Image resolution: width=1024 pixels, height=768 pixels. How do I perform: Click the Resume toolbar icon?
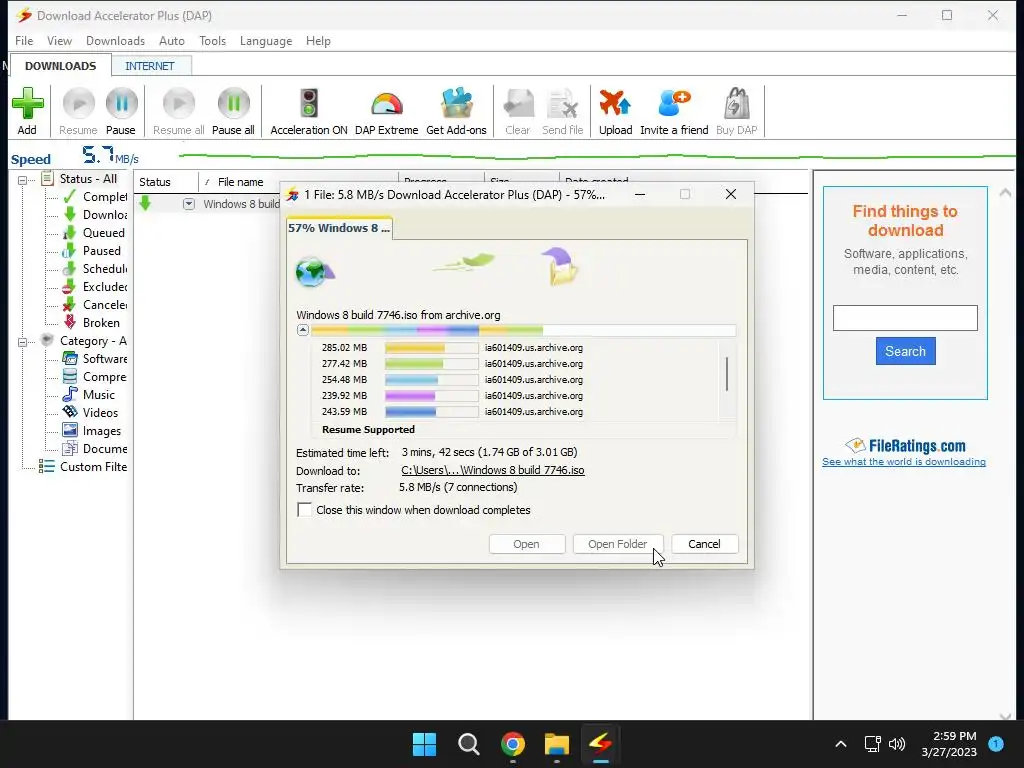pos(78,104)
